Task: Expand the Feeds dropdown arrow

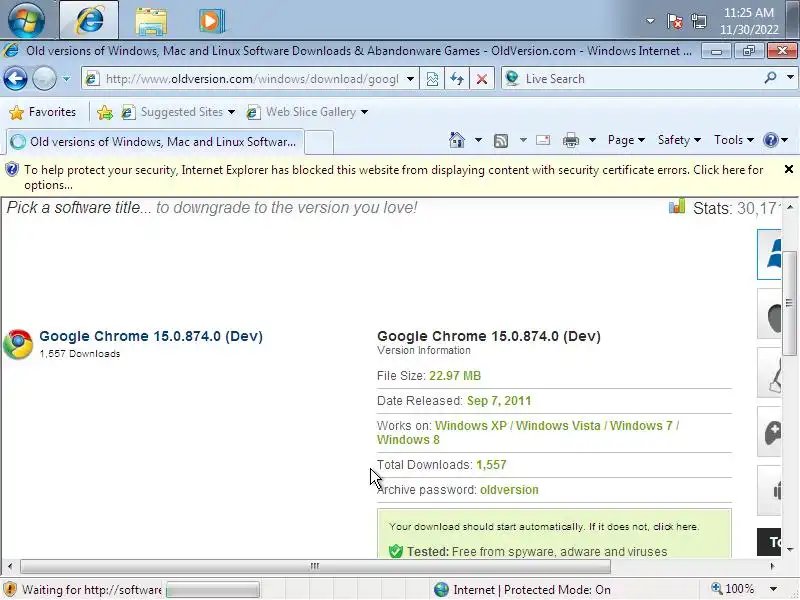Action: (x=523, y=139)
